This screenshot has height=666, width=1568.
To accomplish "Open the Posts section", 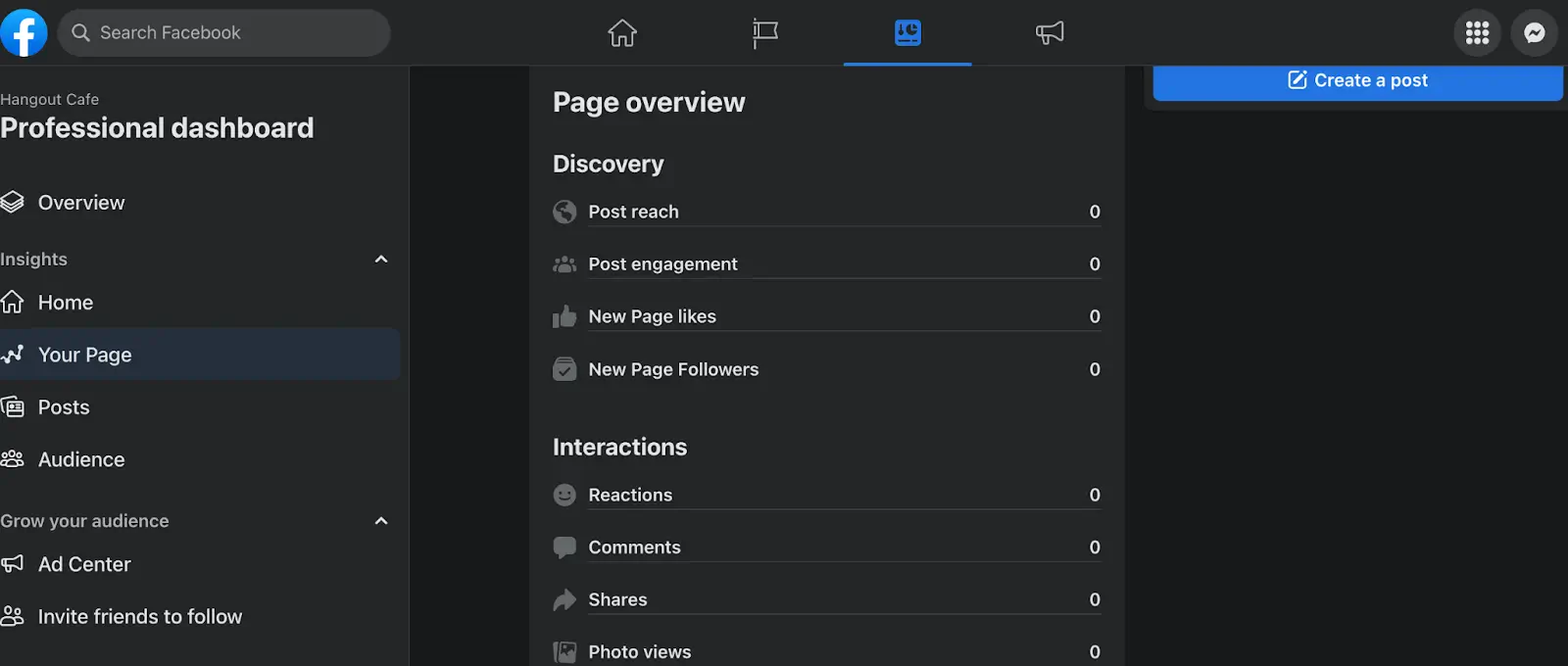I will click(200, 407).
